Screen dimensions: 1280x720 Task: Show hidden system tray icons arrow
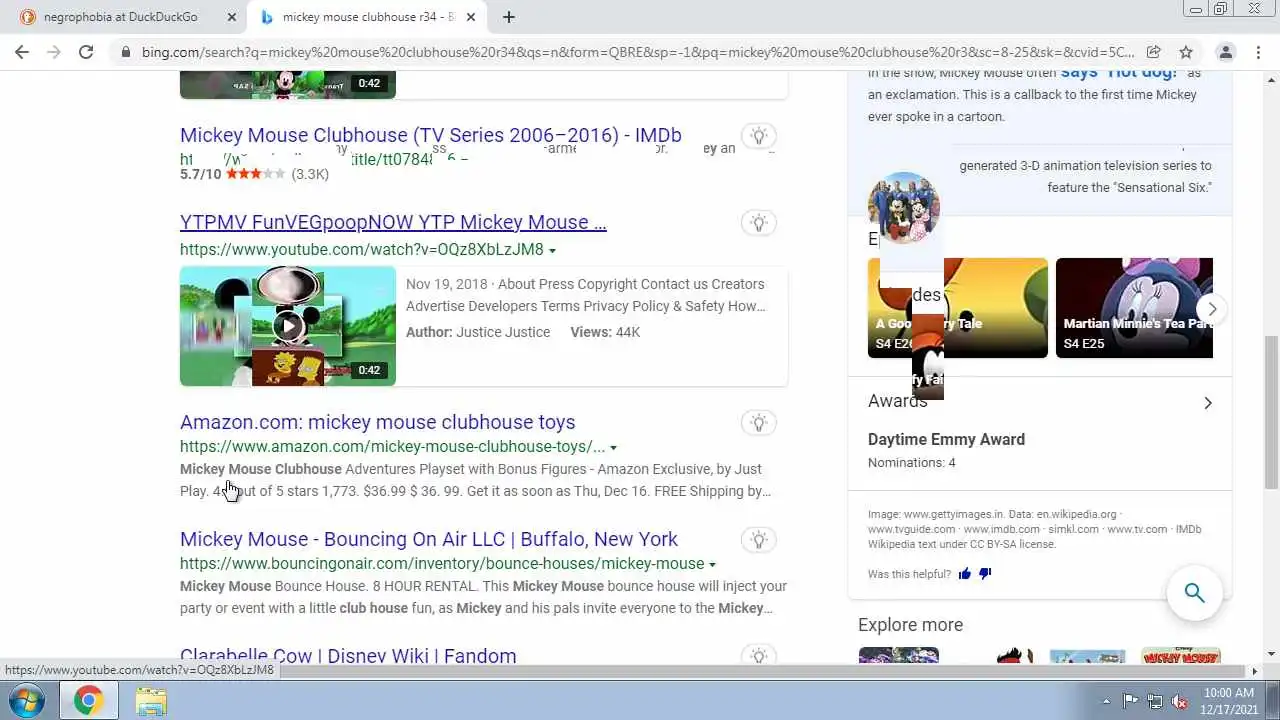[x=1106, y=701]
